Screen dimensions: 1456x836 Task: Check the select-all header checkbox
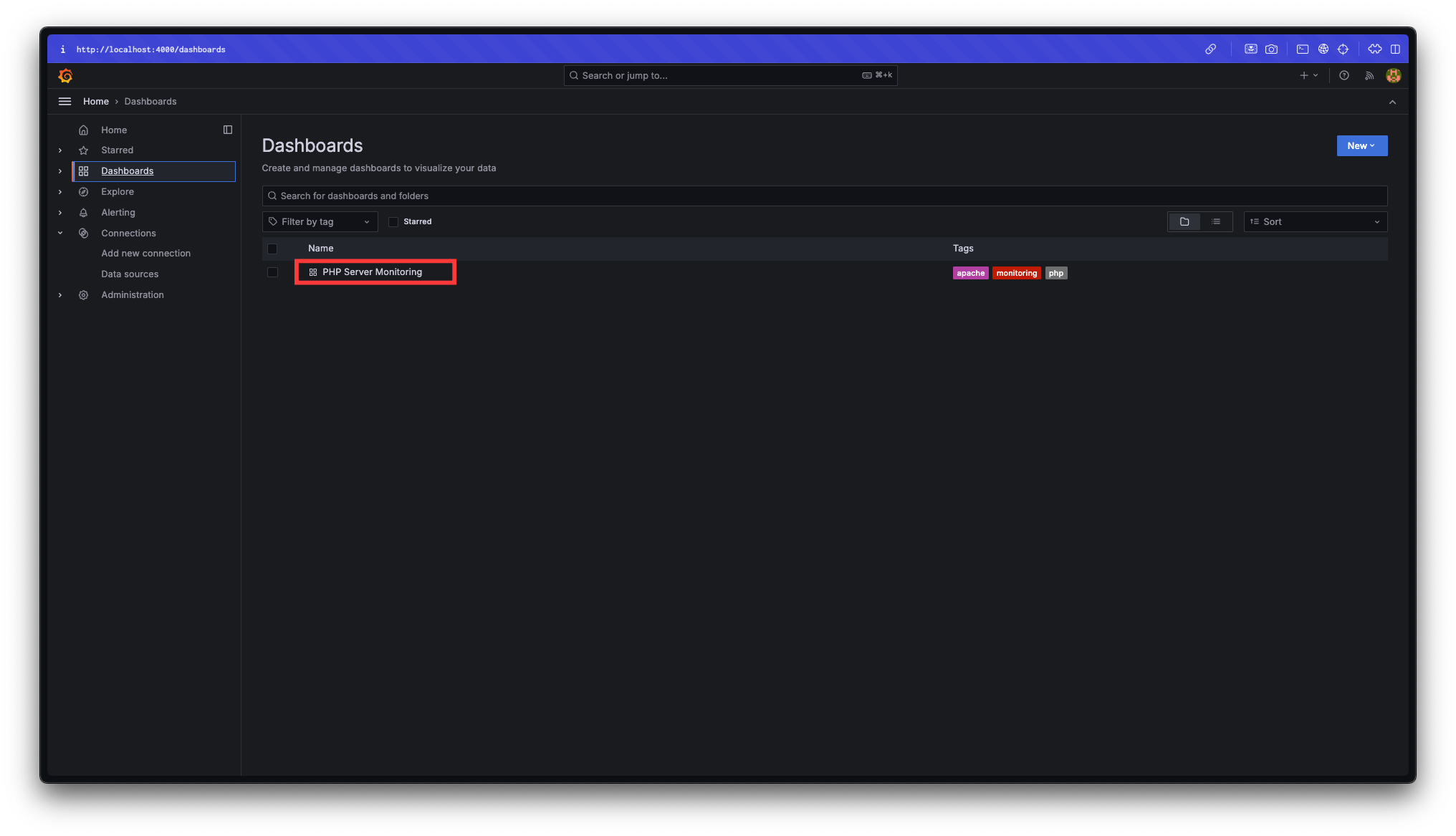coord(272,249)
